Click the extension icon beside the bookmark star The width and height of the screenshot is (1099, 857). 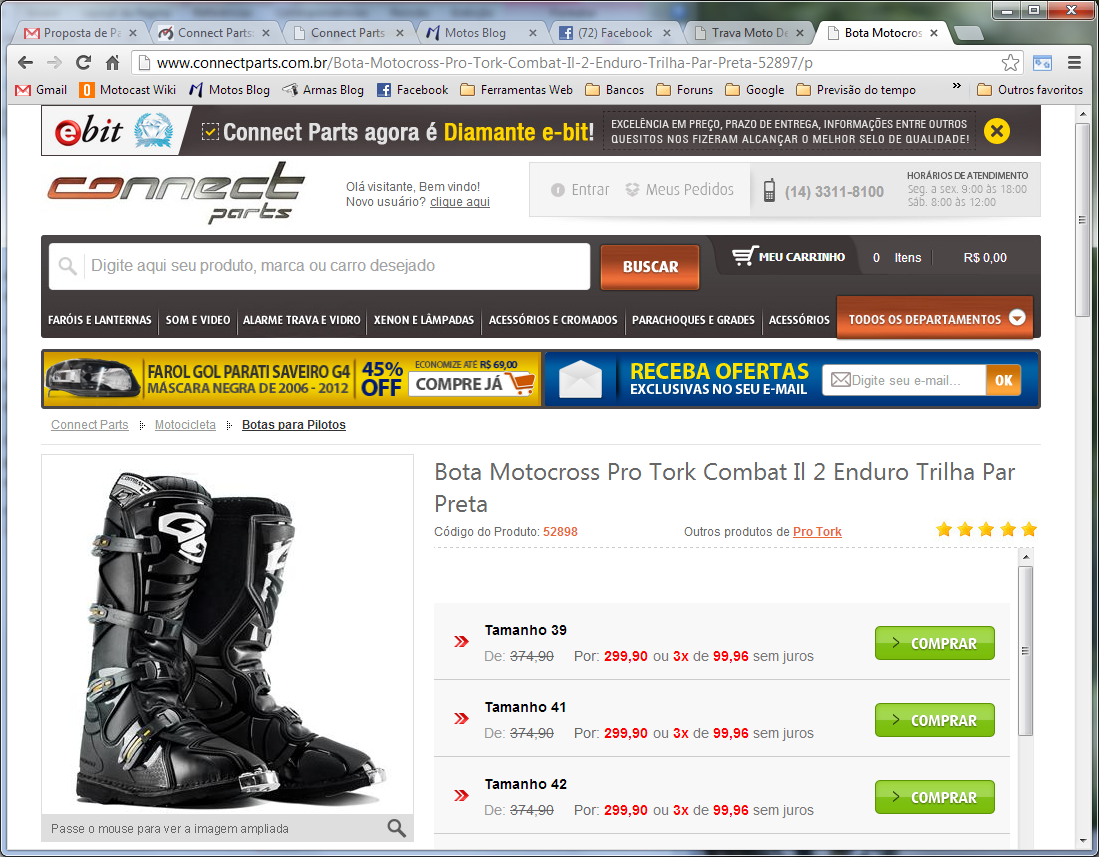point(1042,62)
